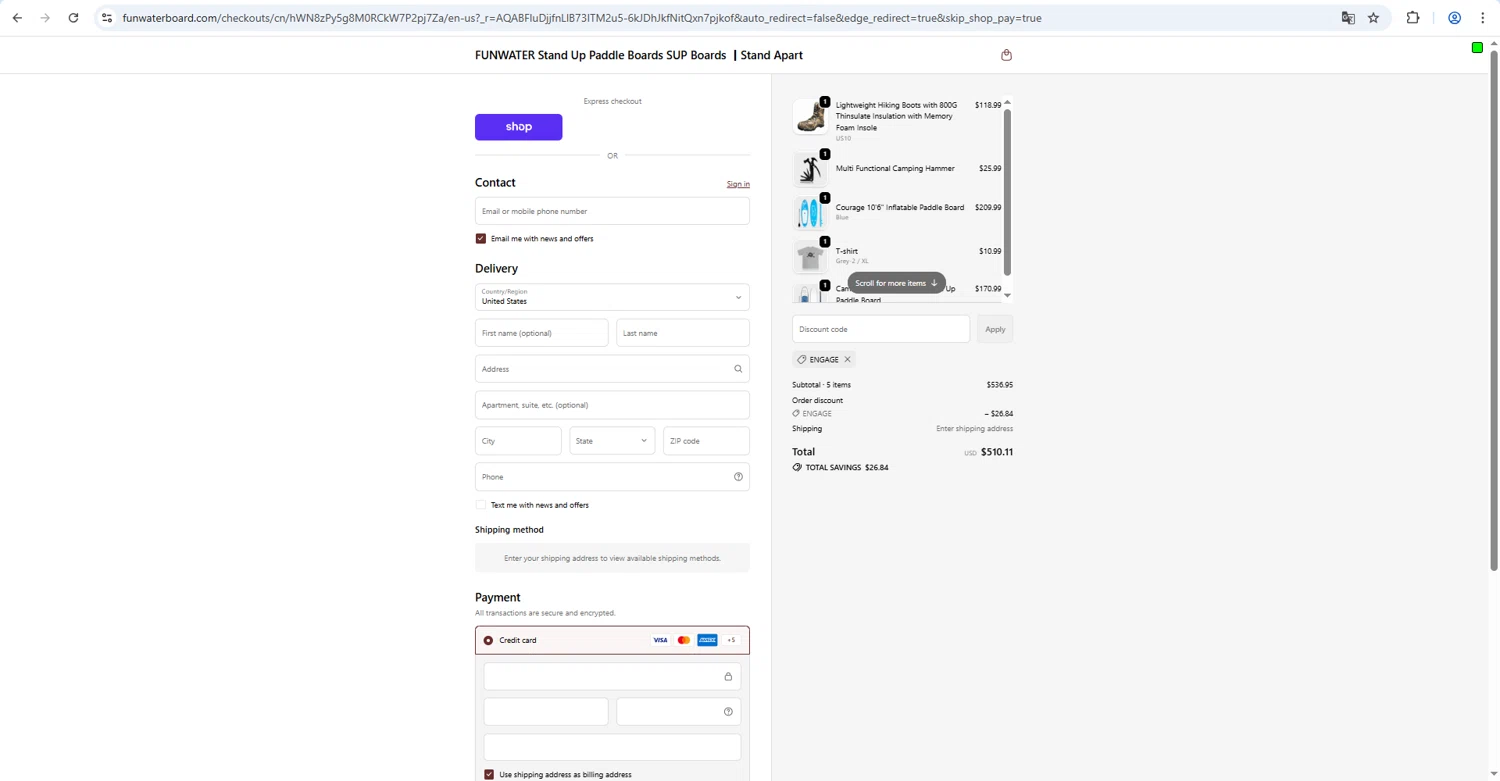Click the Enter shipping address text
The height and width of the screenshot is (781, 1500).
coord(974,429)
